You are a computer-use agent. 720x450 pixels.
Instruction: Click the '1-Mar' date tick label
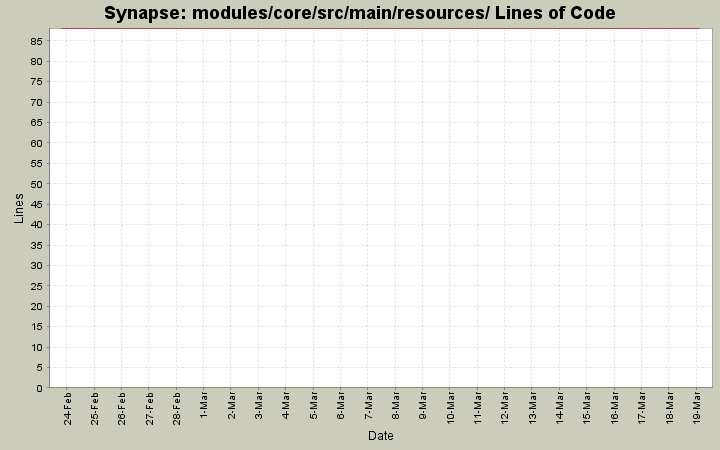click(x=204, y=405)
